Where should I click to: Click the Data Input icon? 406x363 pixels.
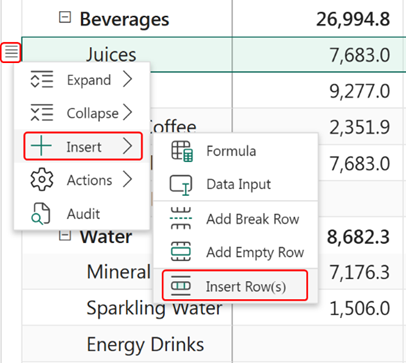[181, 185]
